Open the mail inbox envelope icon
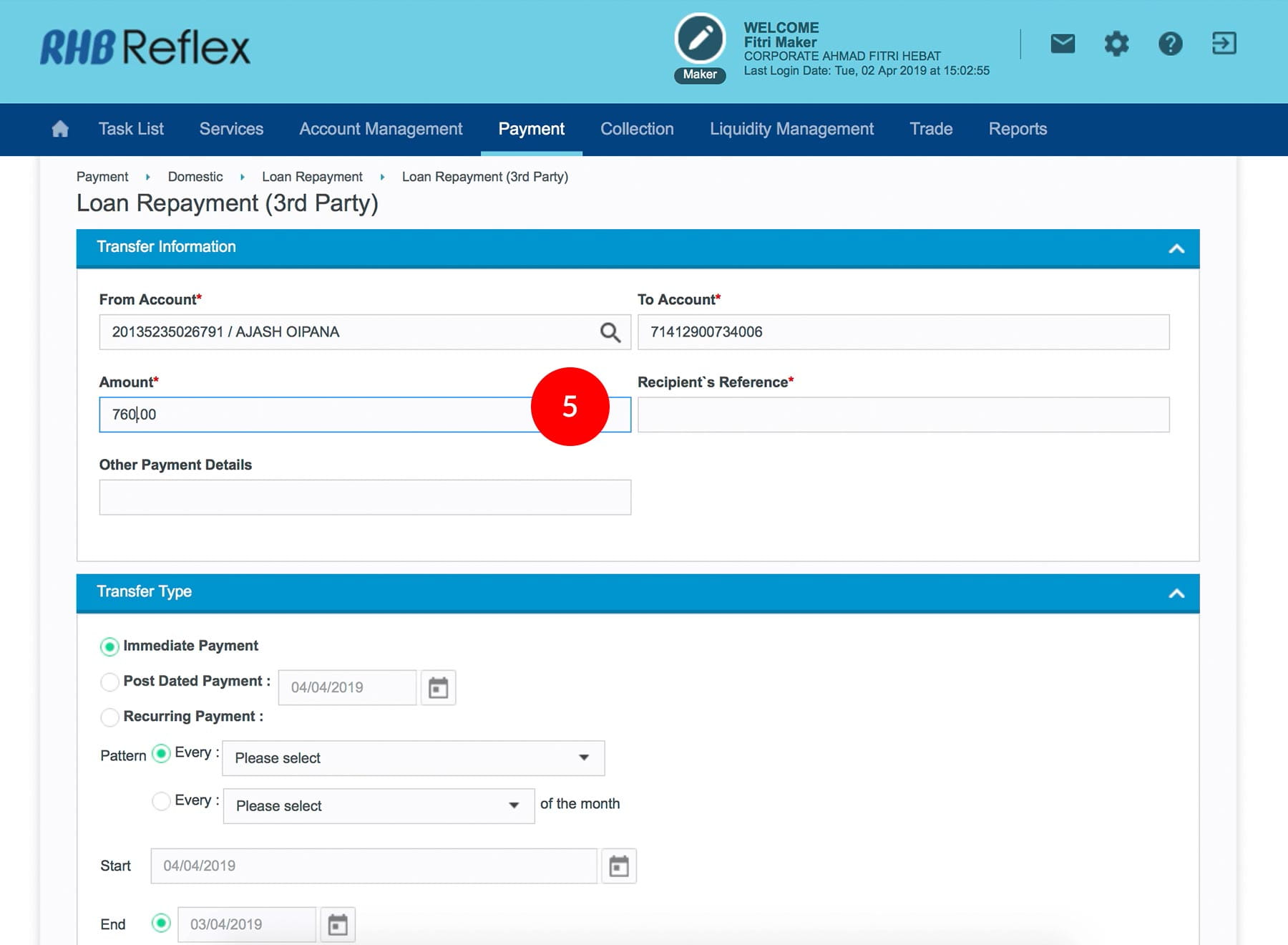The width and height of the screenshot is (1288, 945). click(1063, 44)
